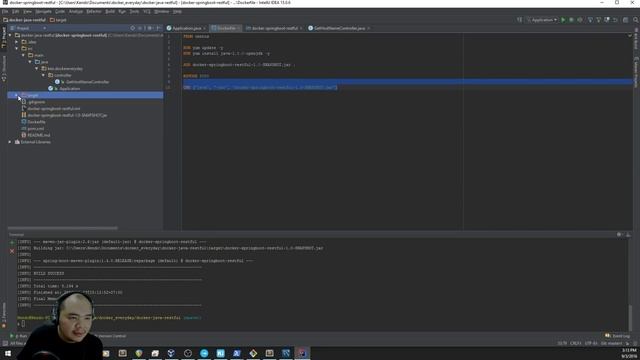Screen dimensions: 640x360
Task: Select README.md in the project tree
Action: (x=38, y=135)
